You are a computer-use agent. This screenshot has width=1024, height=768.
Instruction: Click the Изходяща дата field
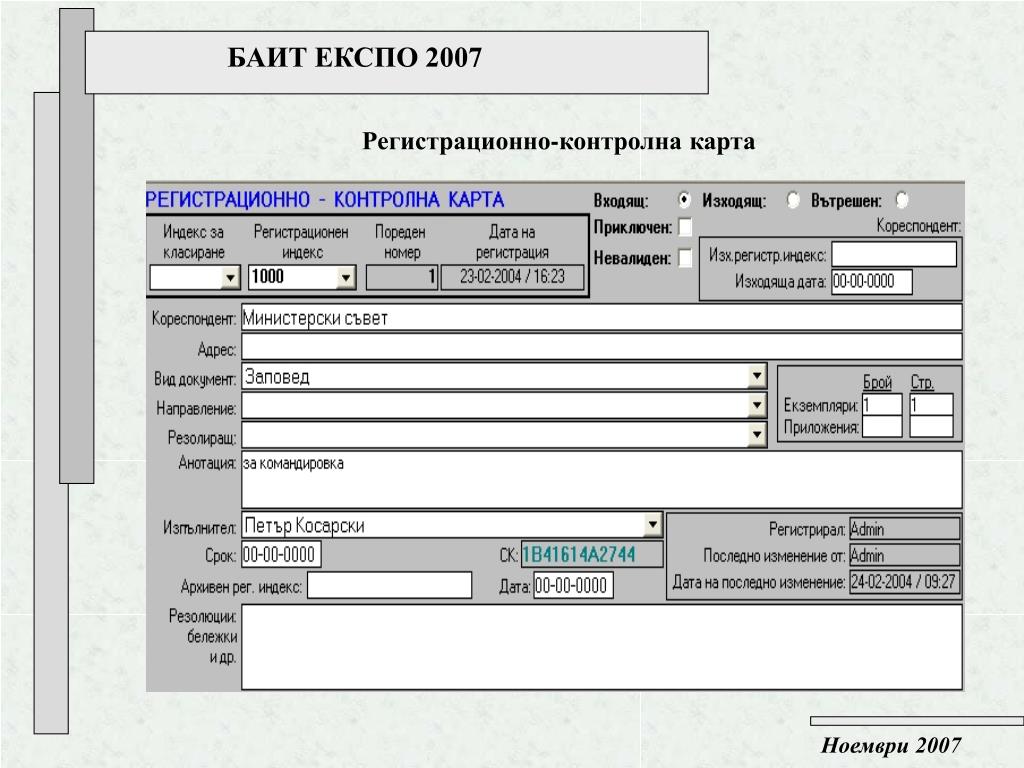[871, 281]
